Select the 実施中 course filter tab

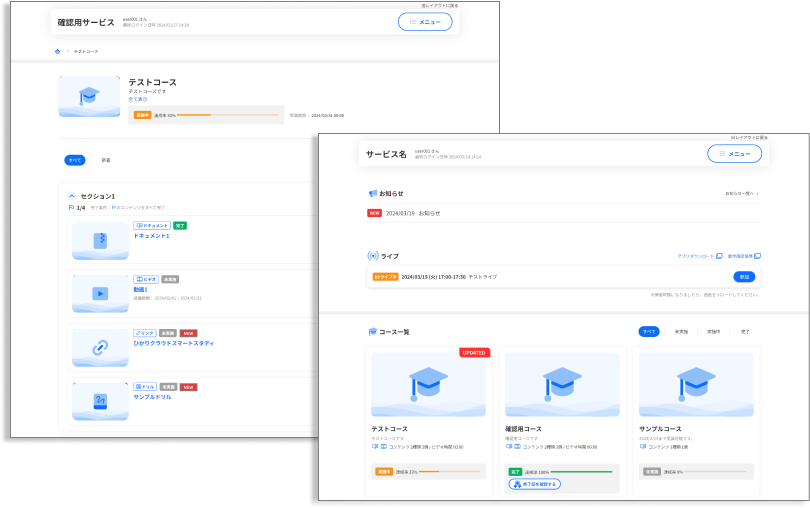(x=713, y=331)
